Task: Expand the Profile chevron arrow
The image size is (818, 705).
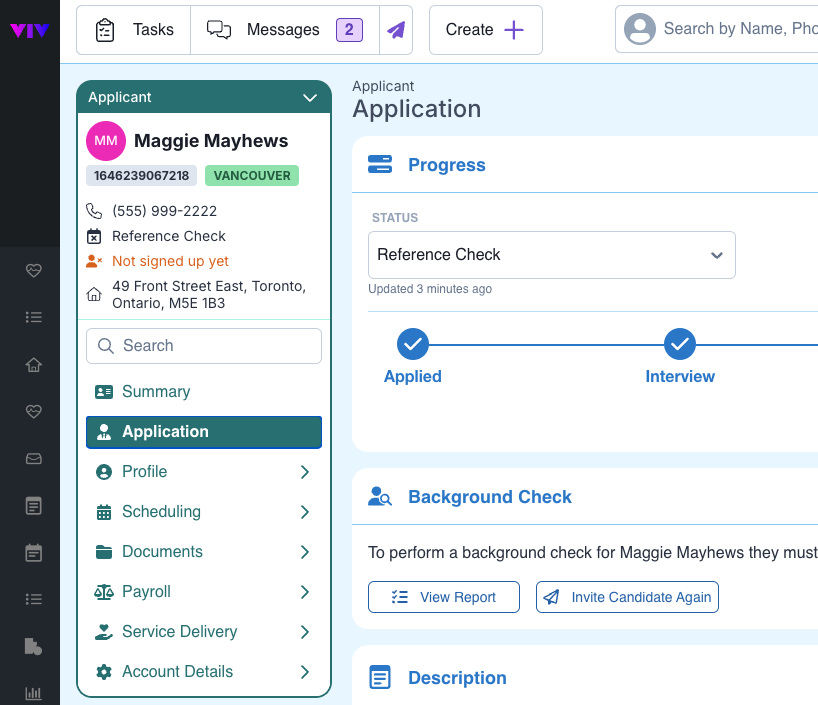Action: [305, 472]
